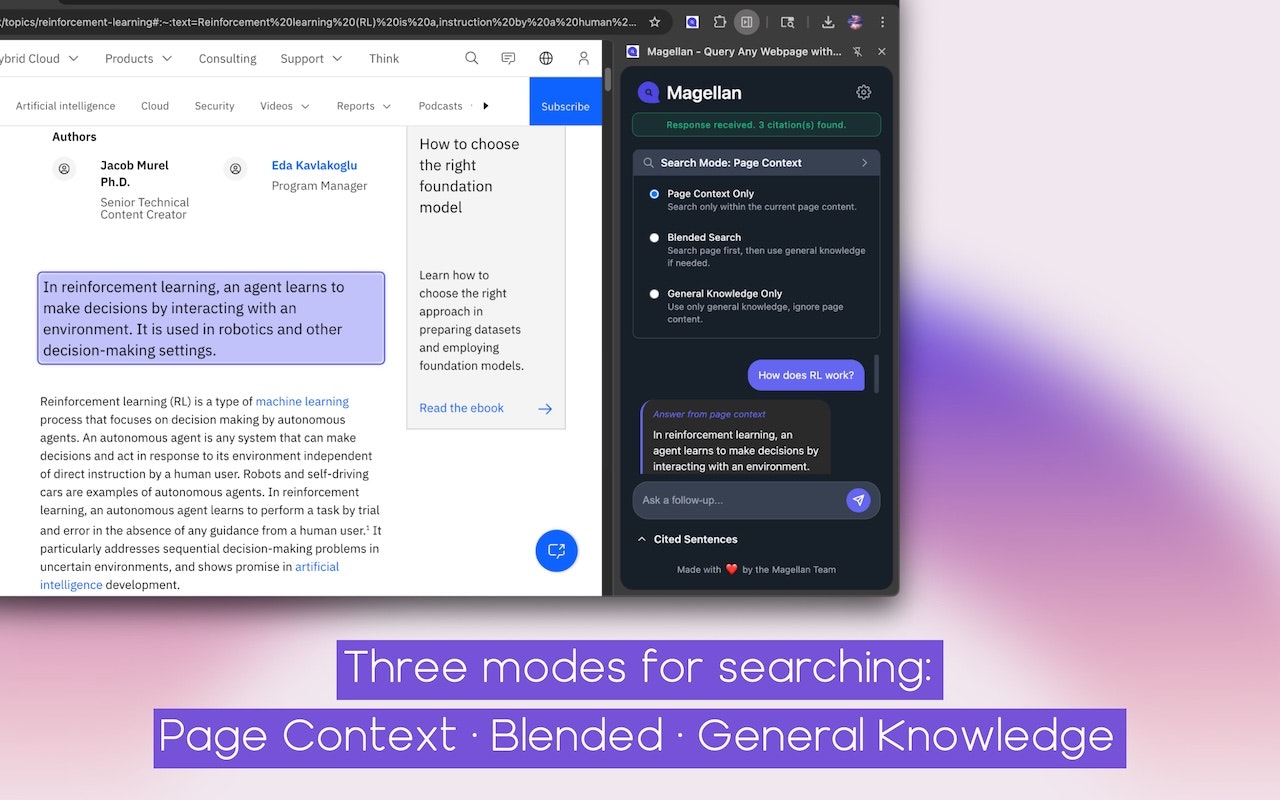Image resolution: width=1280 pixels, height=800 pixels.
Task: Bookmark this page with the star icon
Action: 654,21
